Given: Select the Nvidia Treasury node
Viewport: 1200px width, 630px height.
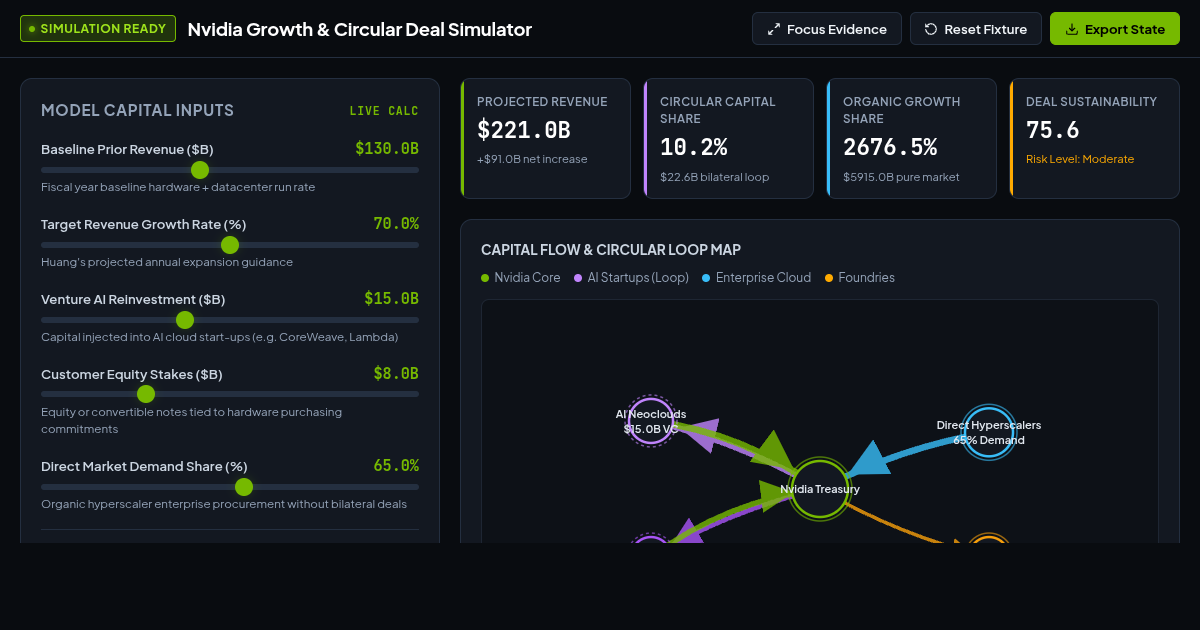Looking at the screenshot, I should [819, 489].
